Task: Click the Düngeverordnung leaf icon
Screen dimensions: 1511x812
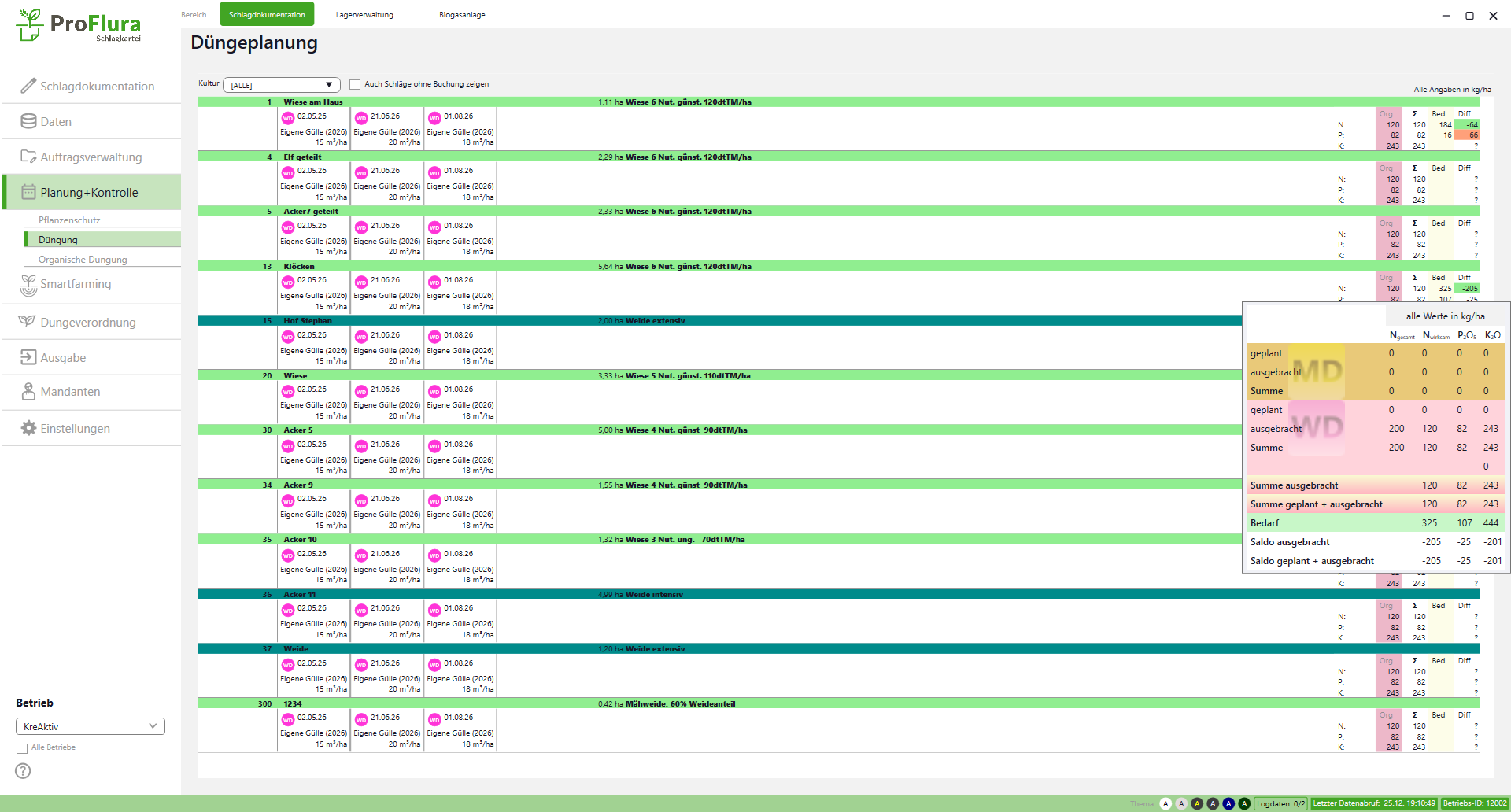Action: pos(27,321)
